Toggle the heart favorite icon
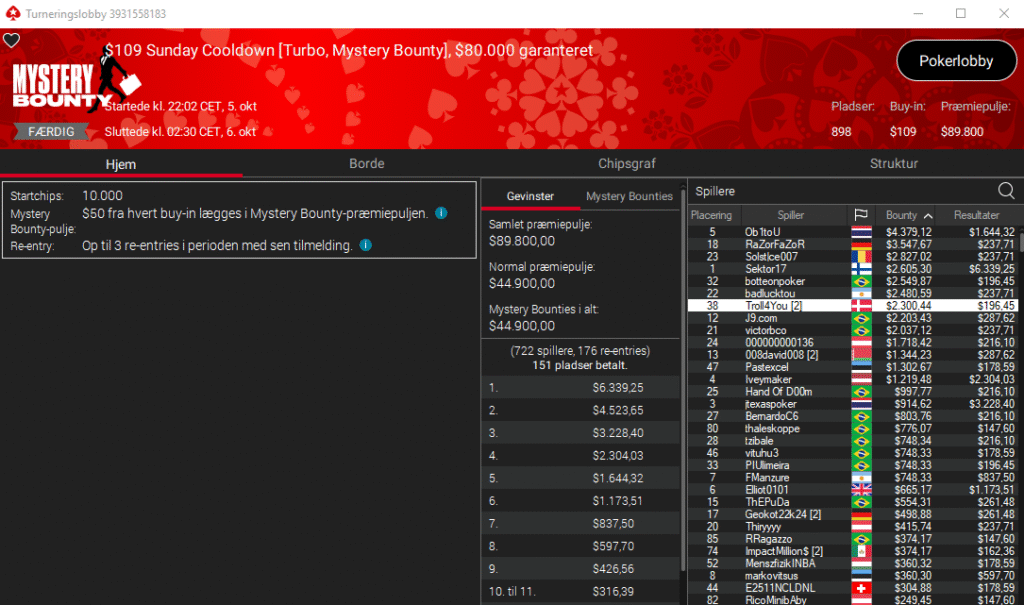This screenshot has width=1024, height=605. pos(11,41)
